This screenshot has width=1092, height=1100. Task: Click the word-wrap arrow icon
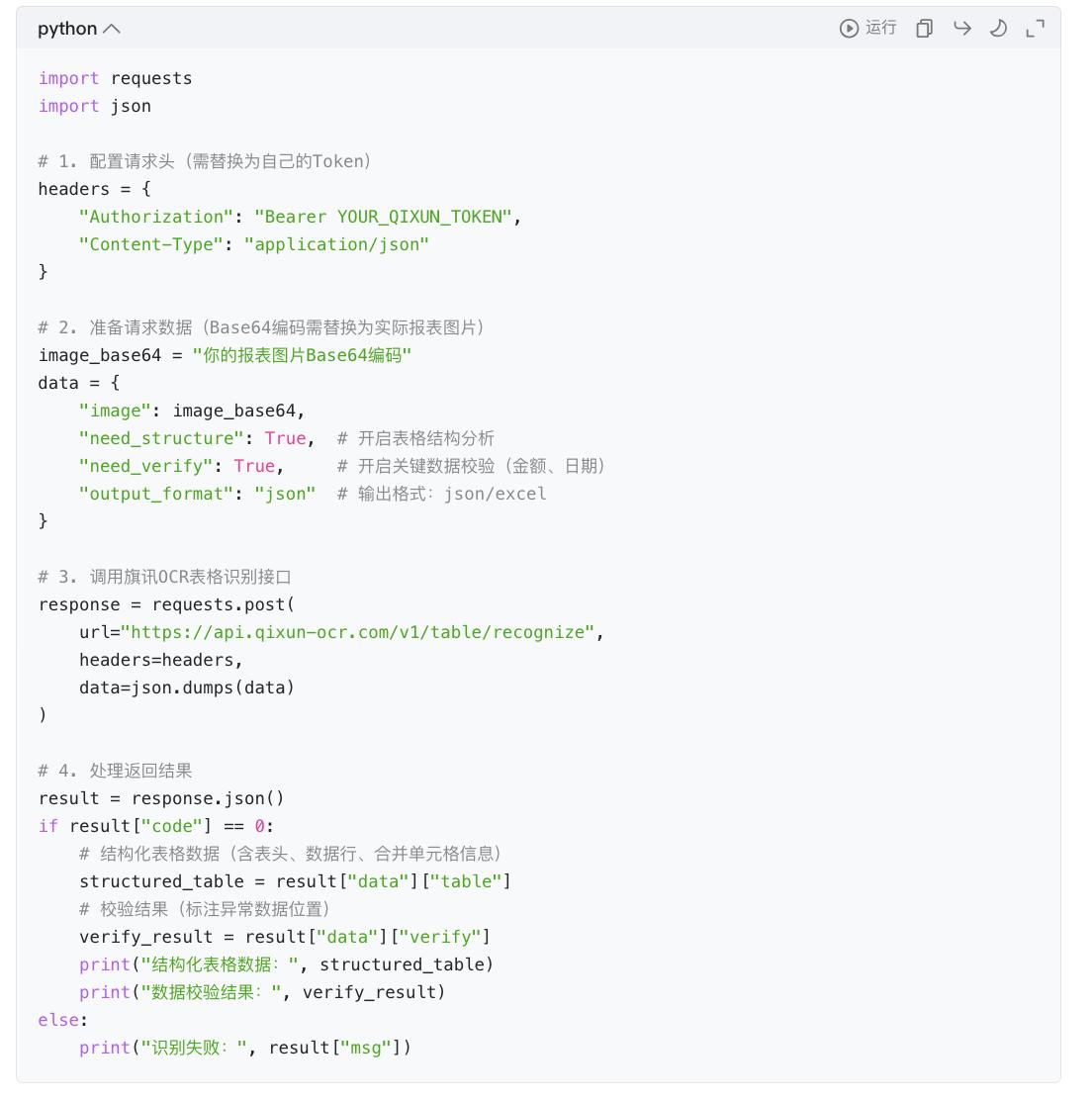pos(962,28)
